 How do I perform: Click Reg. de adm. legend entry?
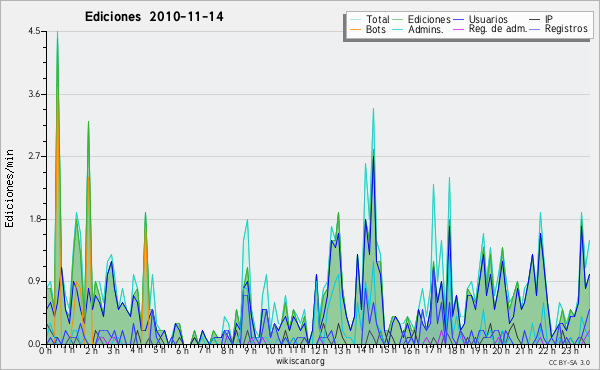coord(498,29)
